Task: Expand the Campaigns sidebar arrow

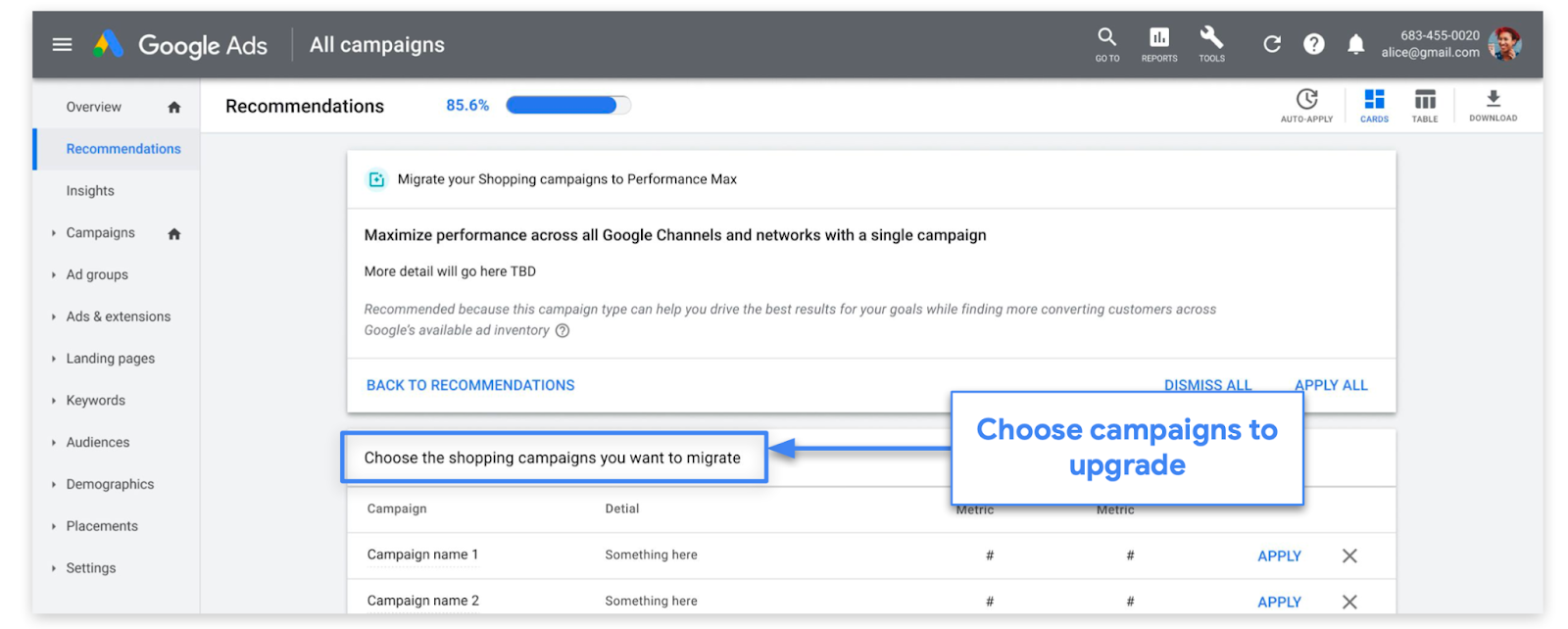Action: (53, 233)
